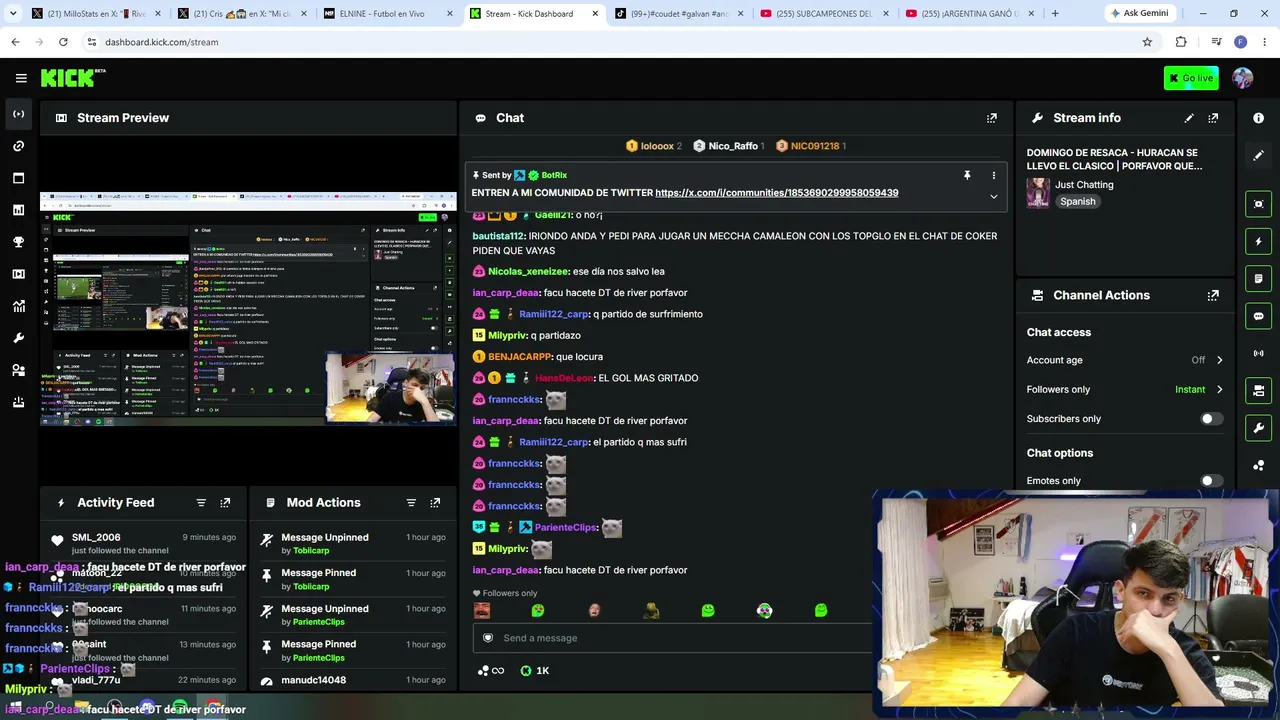Switch to the ARGENTINA GANÓ YouTube tab
The height and width of the screenshot is (720, 1280).
point(970,14)
